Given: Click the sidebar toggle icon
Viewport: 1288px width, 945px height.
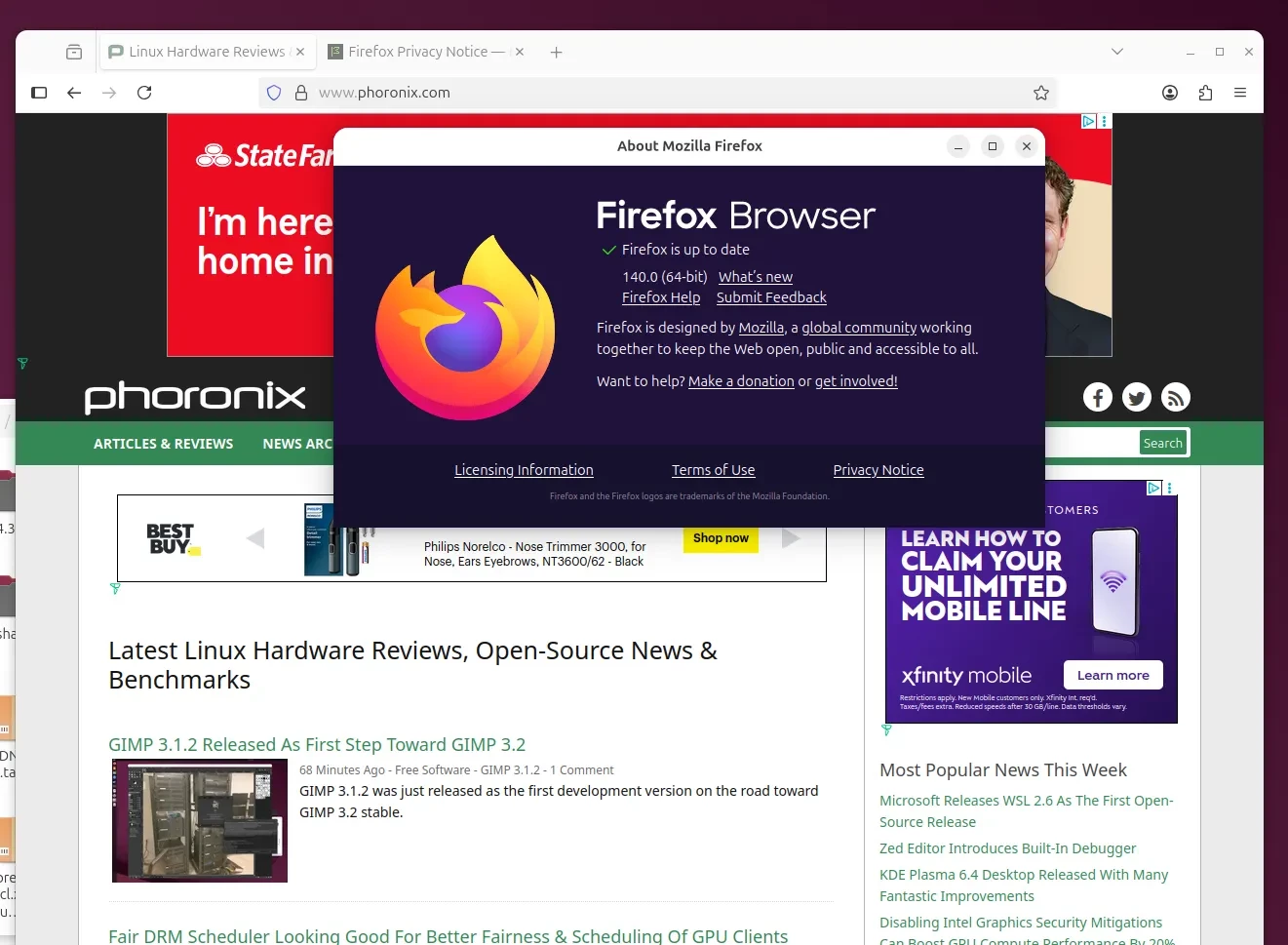Looking at the screenshot, I should click(x=39, y=93).
